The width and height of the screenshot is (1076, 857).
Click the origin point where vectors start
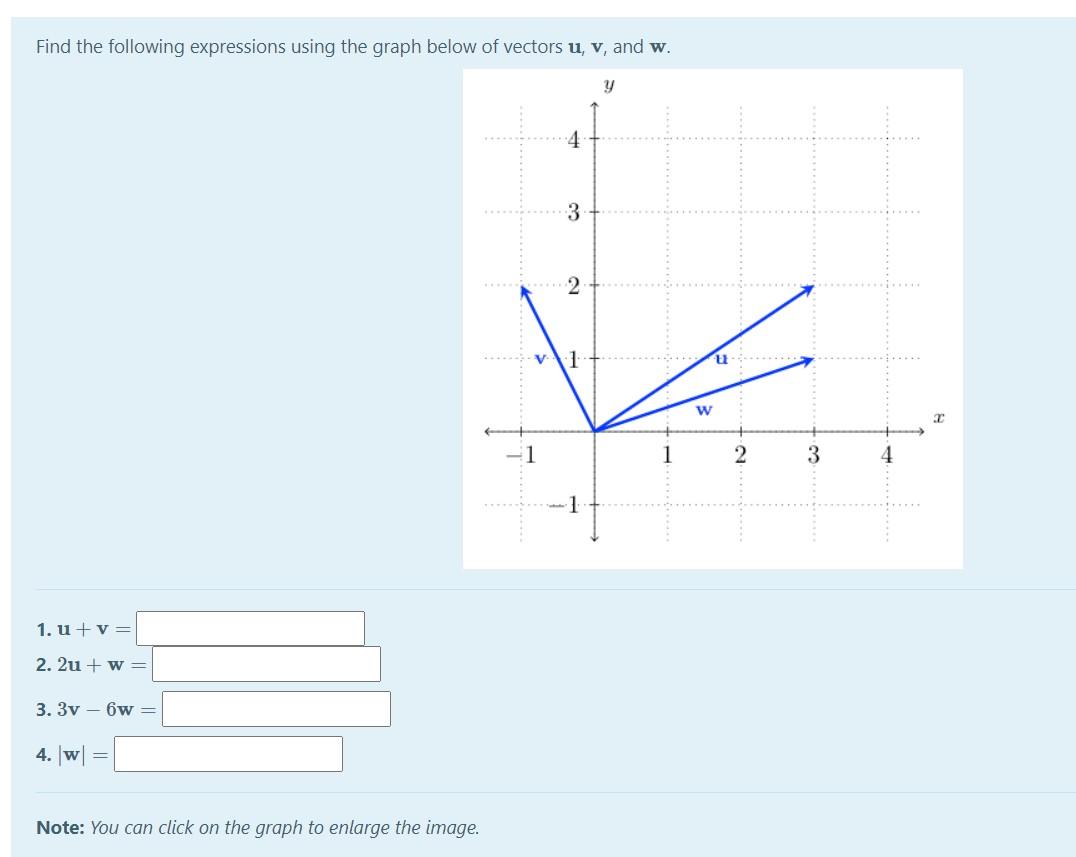tap(597, 432)
